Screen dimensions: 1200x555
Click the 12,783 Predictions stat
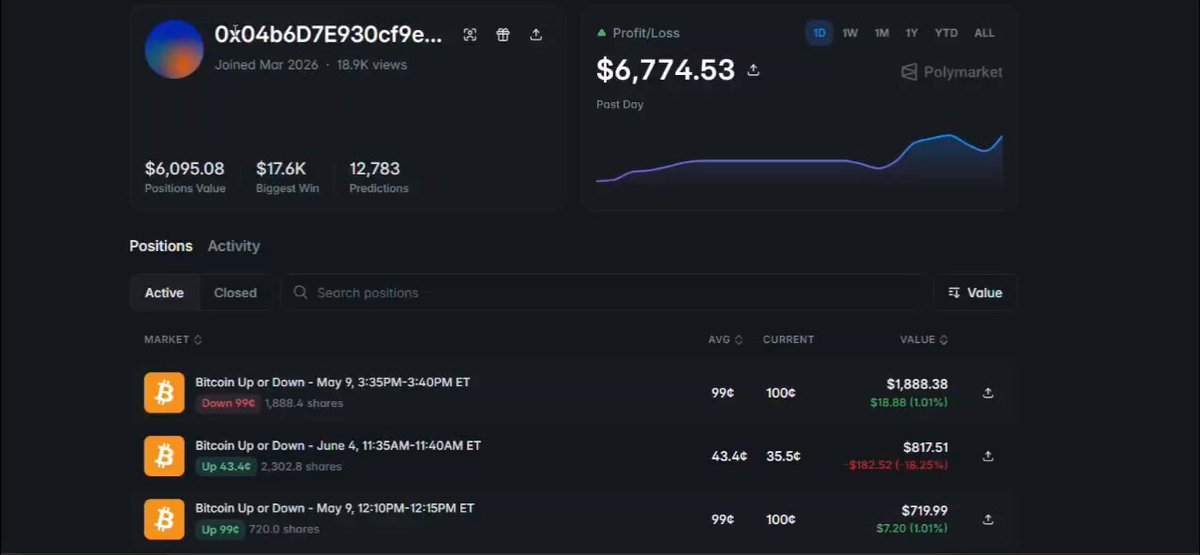tap(379, 175)
